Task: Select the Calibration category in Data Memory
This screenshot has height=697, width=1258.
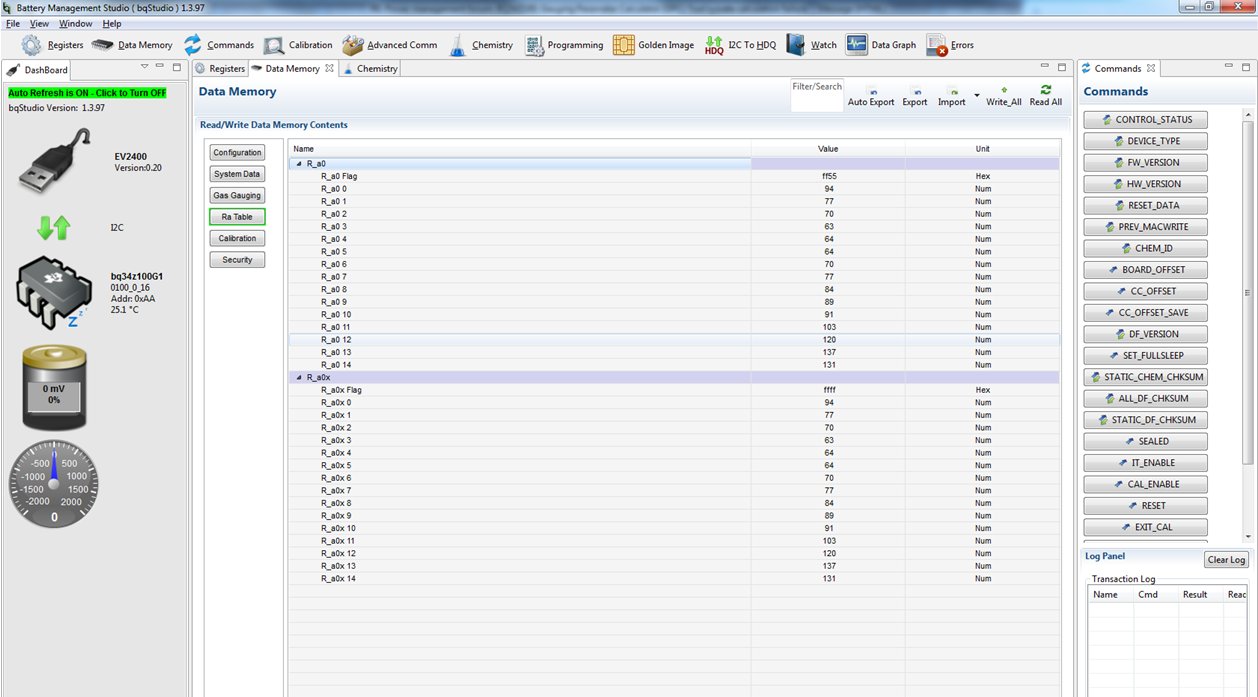Action: [x=237, y=238]
